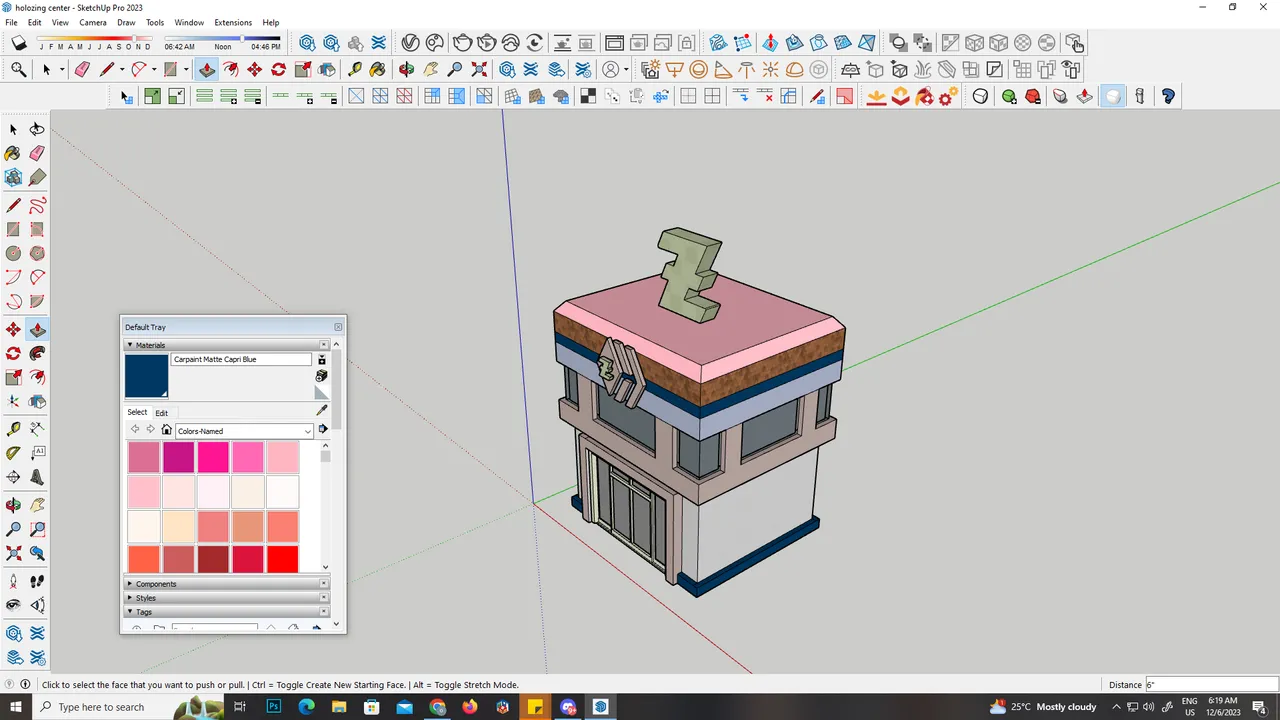This screenshot has width=1280, height=720.
Task: Open the Extensions menu
Action: [x=233, y=22]
